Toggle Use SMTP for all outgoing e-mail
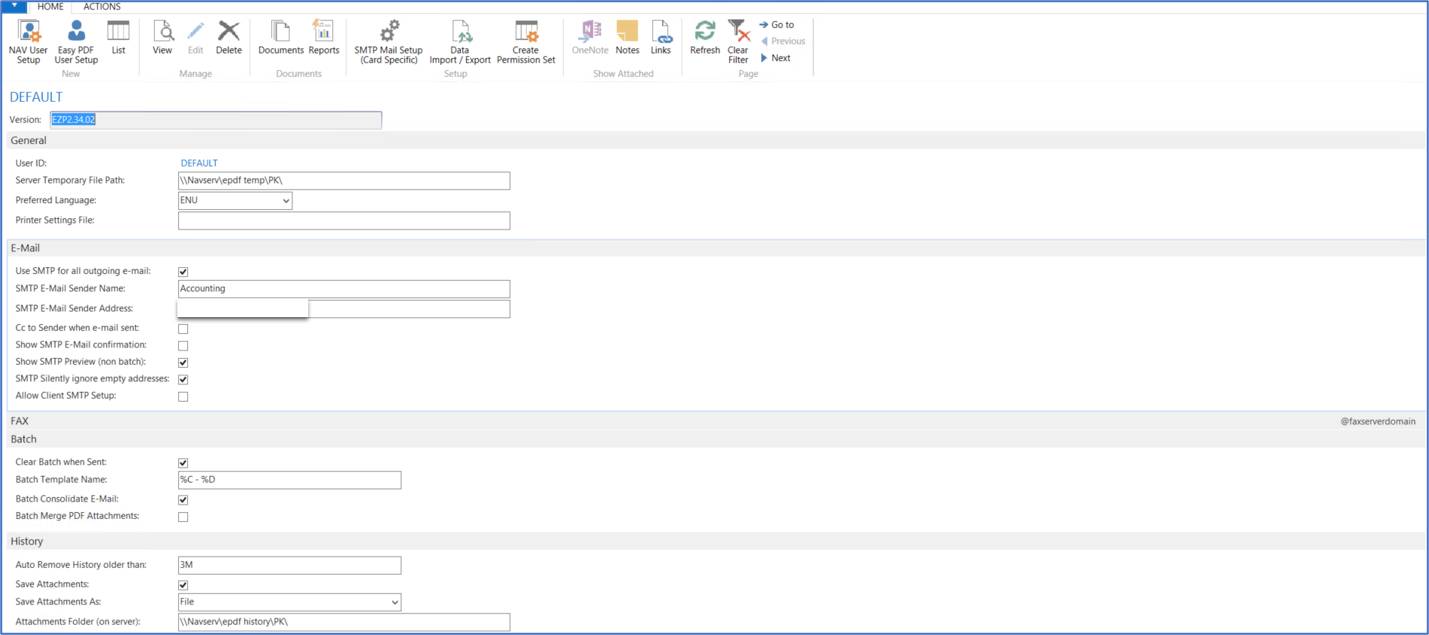Image resolution: width=1429 pixels, height=635 pixels. pos(183,272)
